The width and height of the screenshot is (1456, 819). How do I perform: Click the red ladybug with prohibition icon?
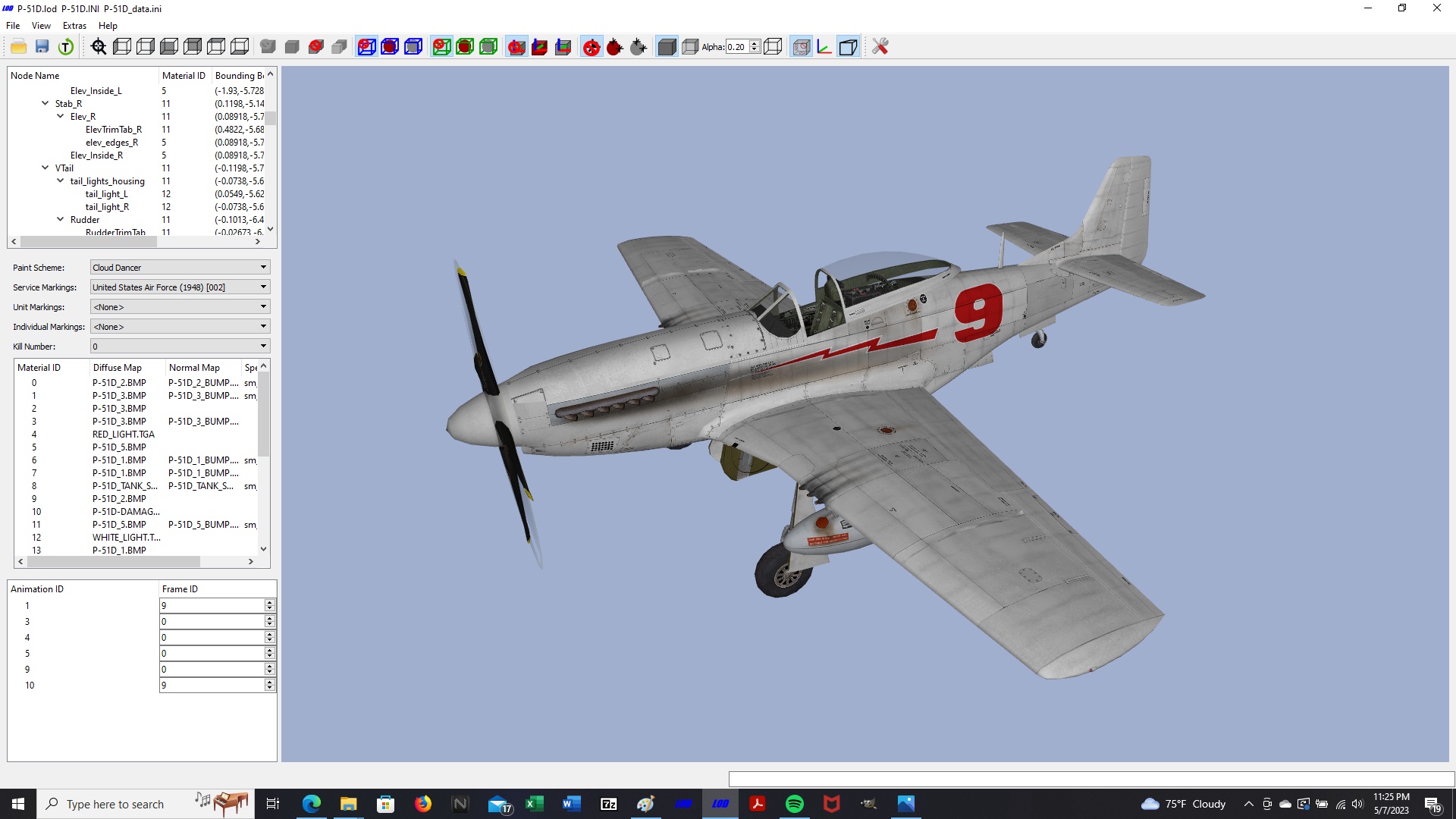(591, 47)
